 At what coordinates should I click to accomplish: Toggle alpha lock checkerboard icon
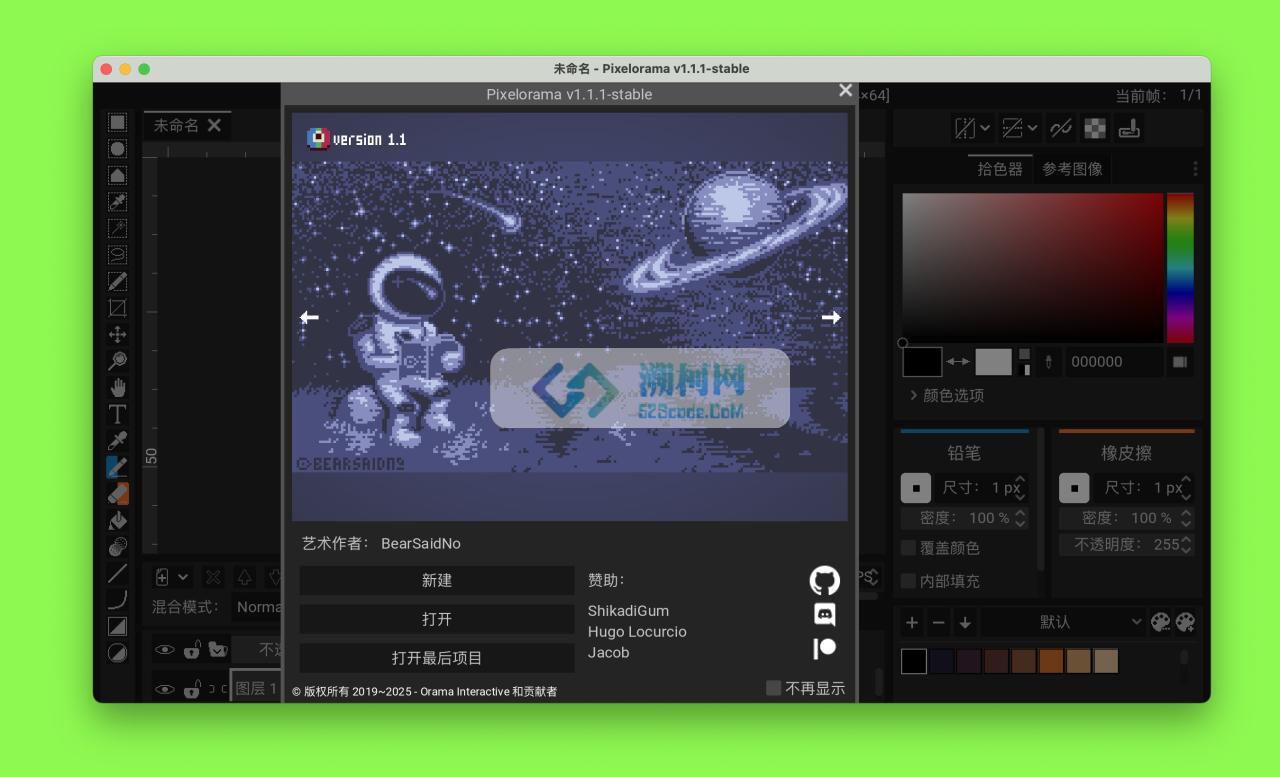pyautogui.click(x=1096, y=128)
